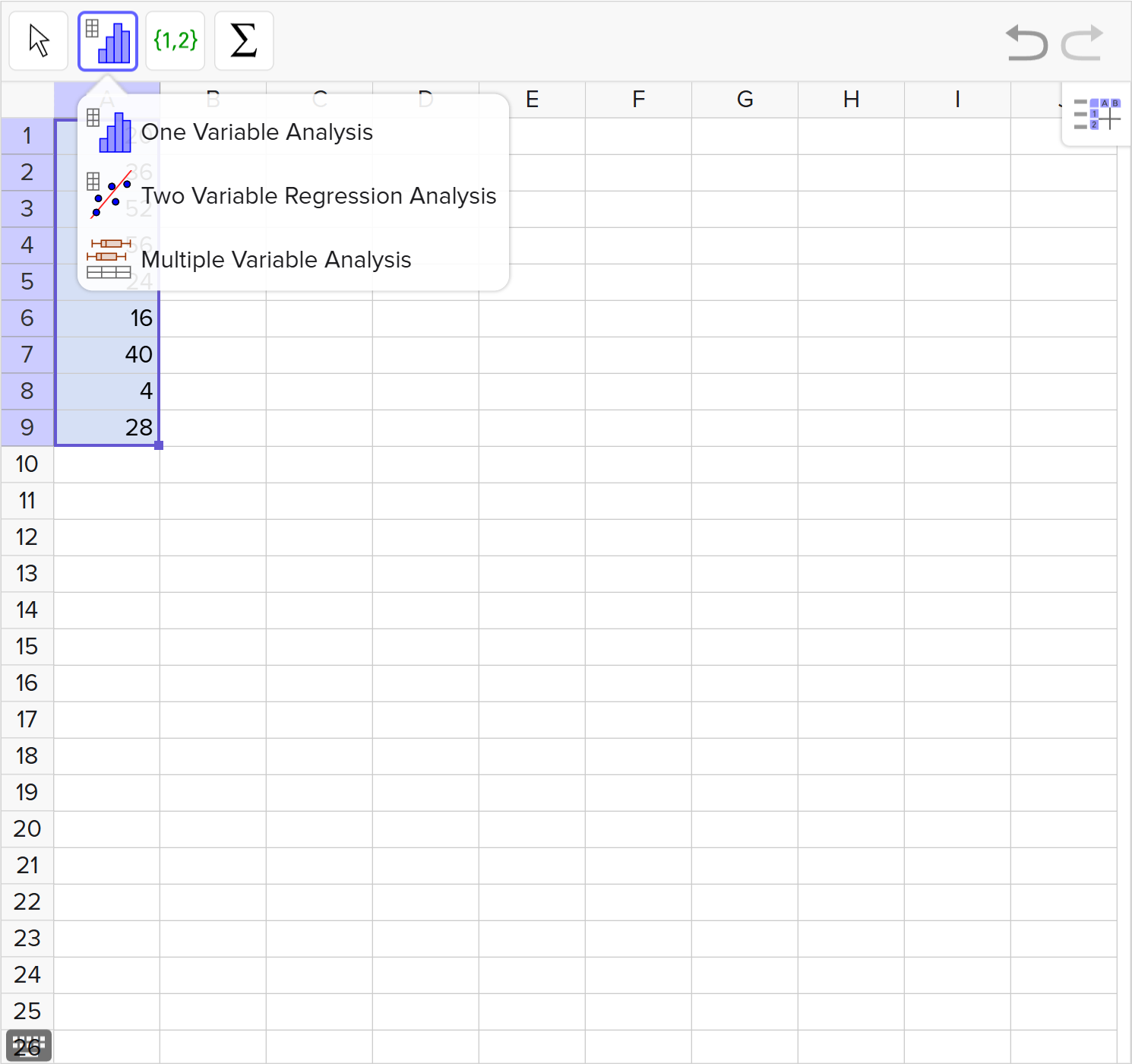Click cell A8 containing 4
The image size is (1132, 1064).
[x=107, y=391]
